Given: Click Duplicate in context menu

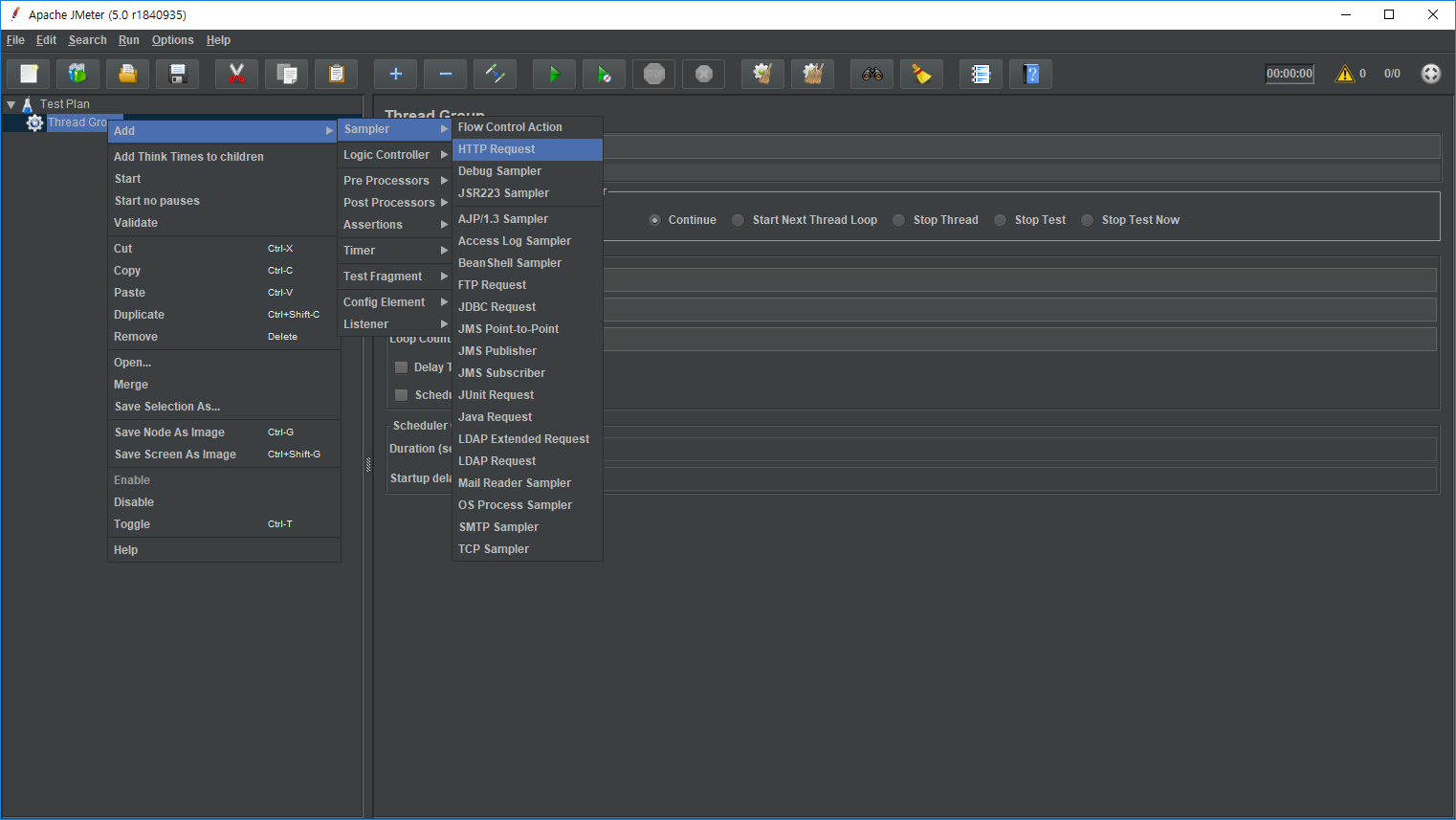Looking at the screenshot, I should click(223, 315).
